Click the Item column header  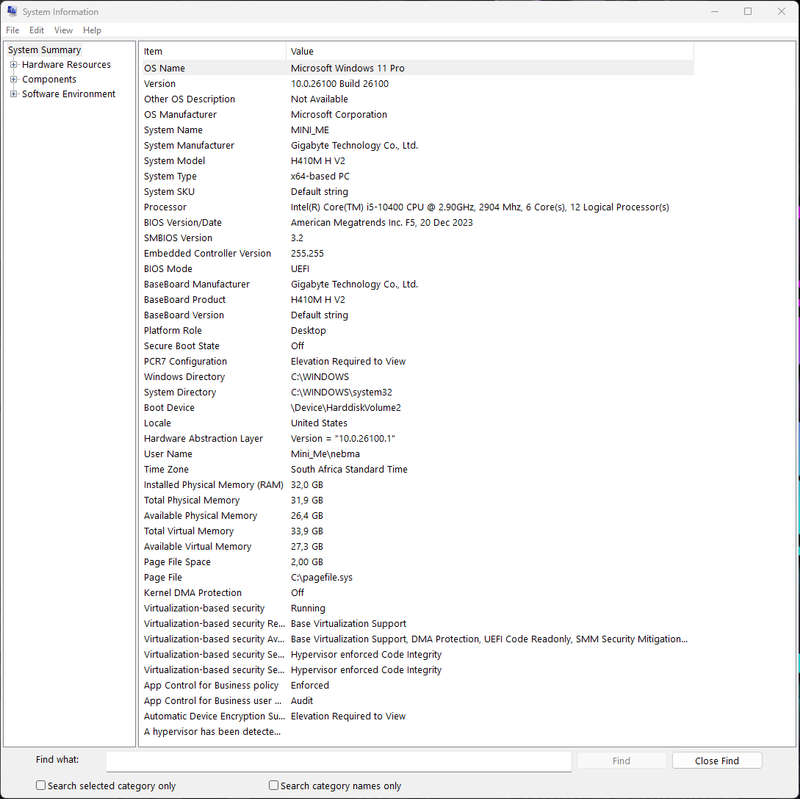214,51
